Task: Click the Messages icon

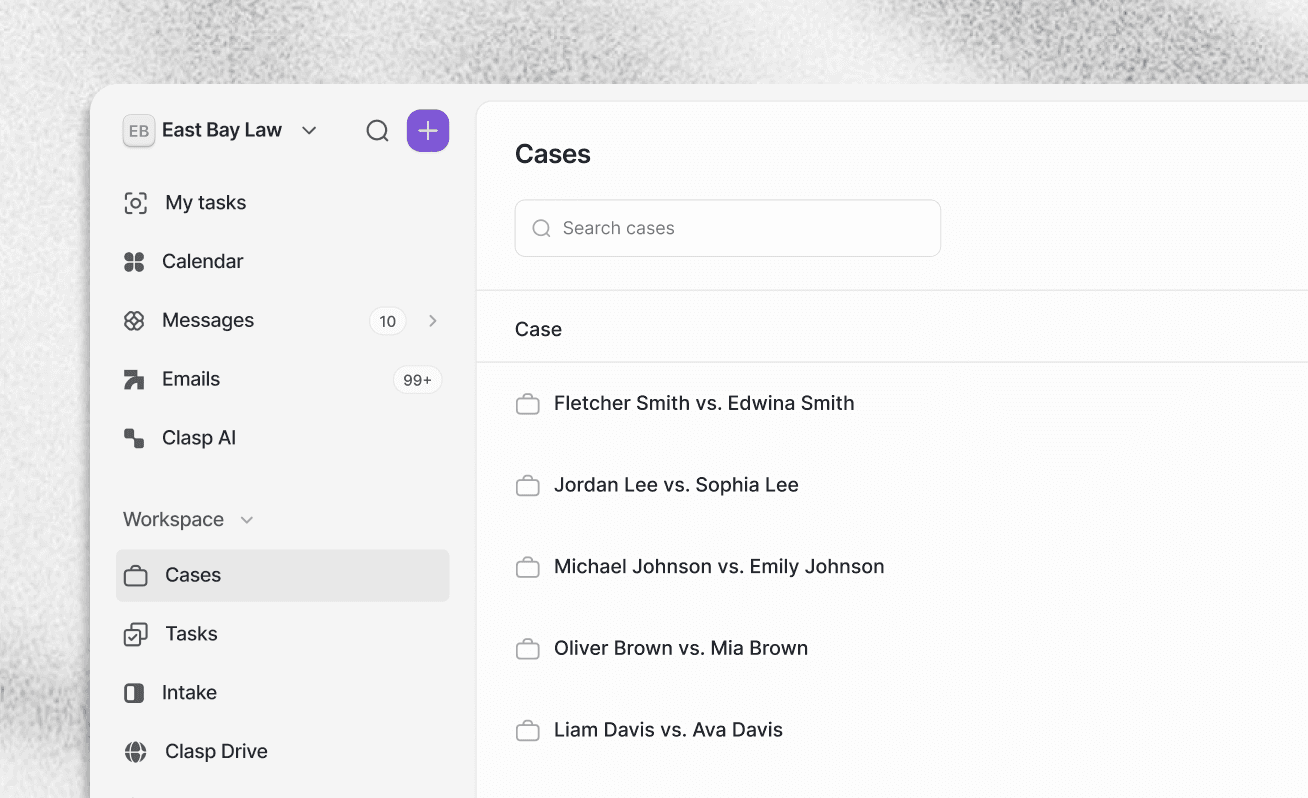Action: tap(134, 321)
